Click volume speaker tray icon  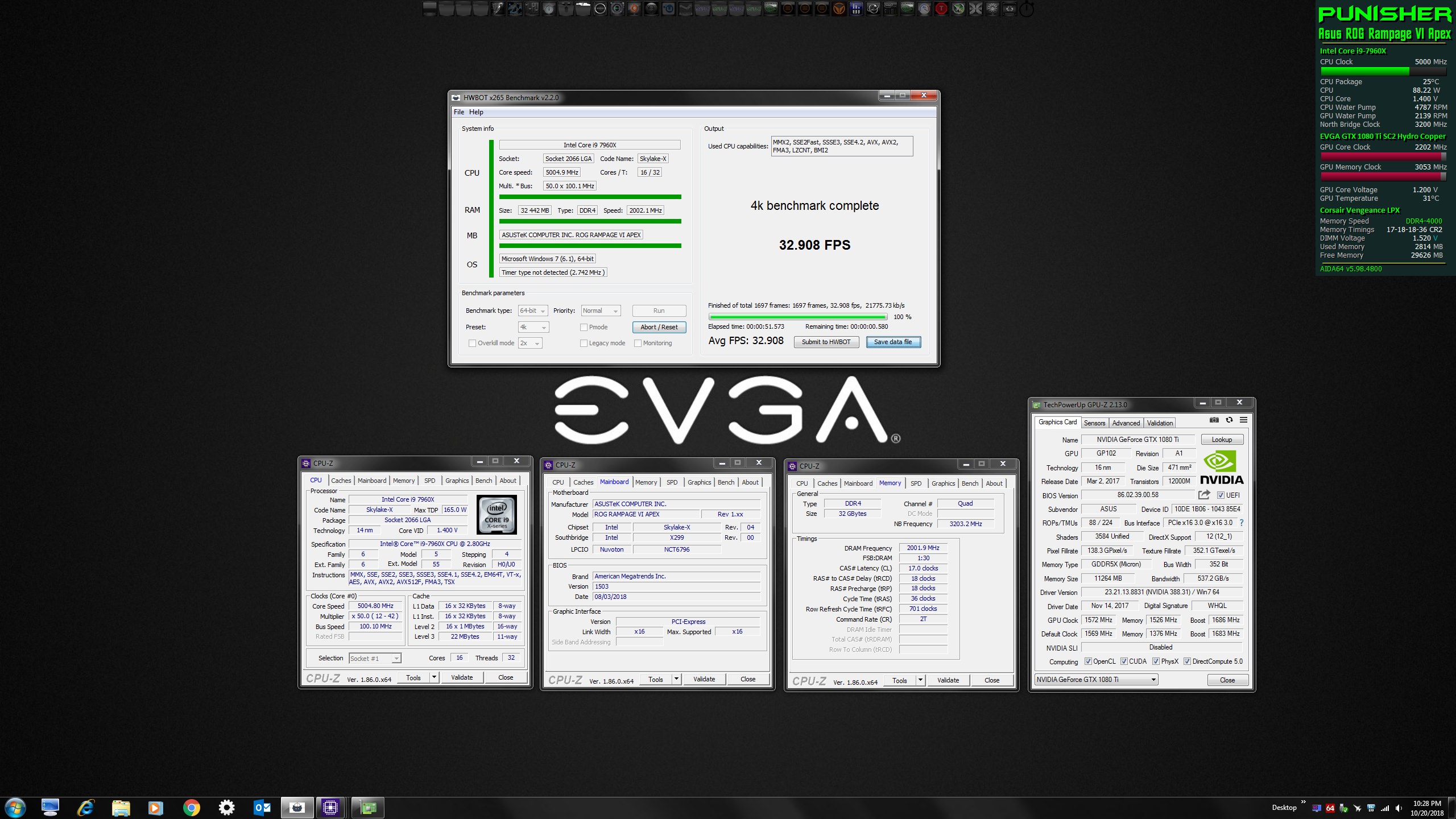pos(1399,808)
